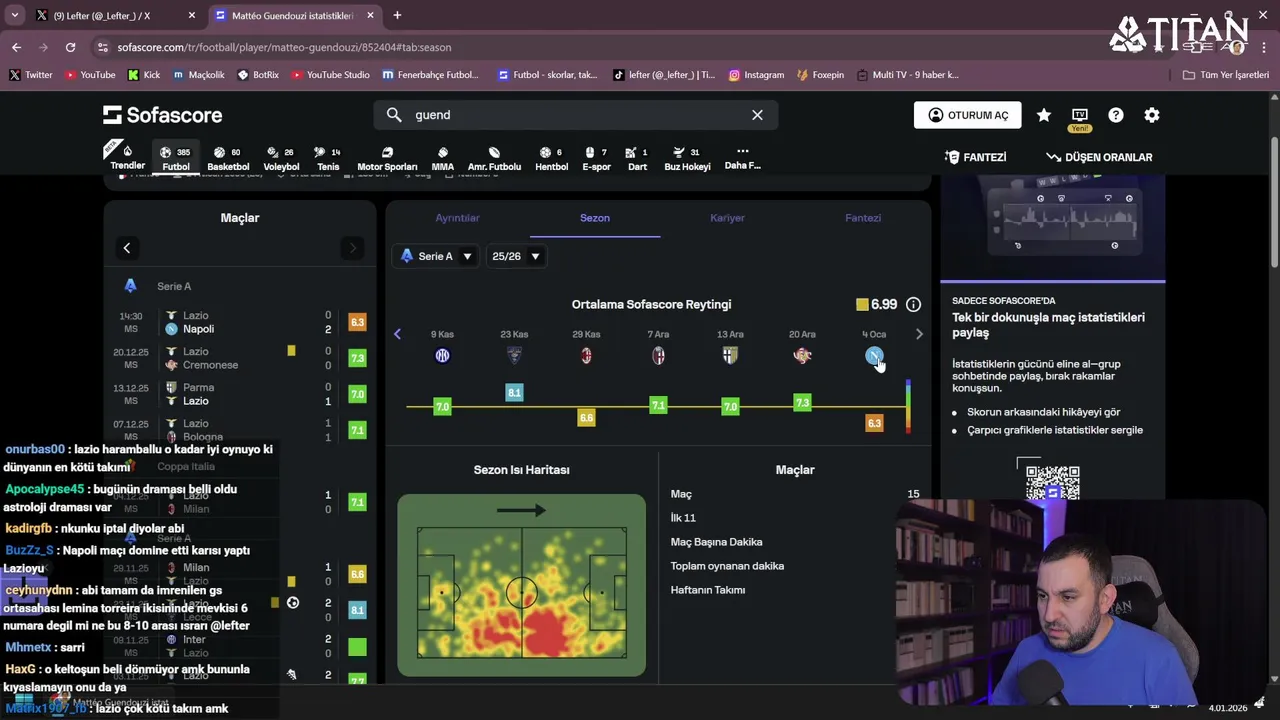Image resolution: width=1280 pixels, height=720 pixels.
Task: Select Futbol sport category
Action: (176, 158)
